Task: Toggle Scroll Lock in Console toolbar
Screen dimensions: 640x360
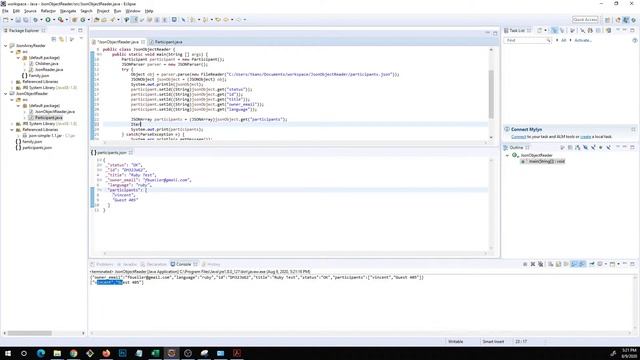Action: 558,264
